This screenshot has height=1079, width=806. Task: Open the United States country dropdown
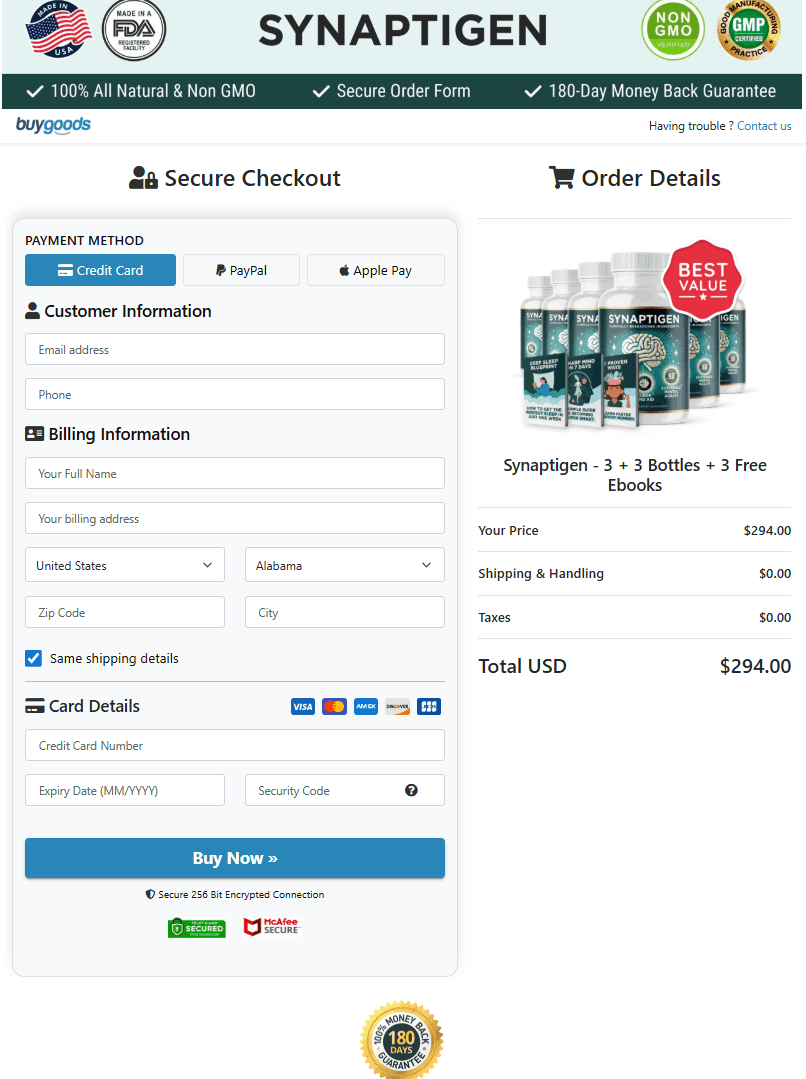pos(124,565)
